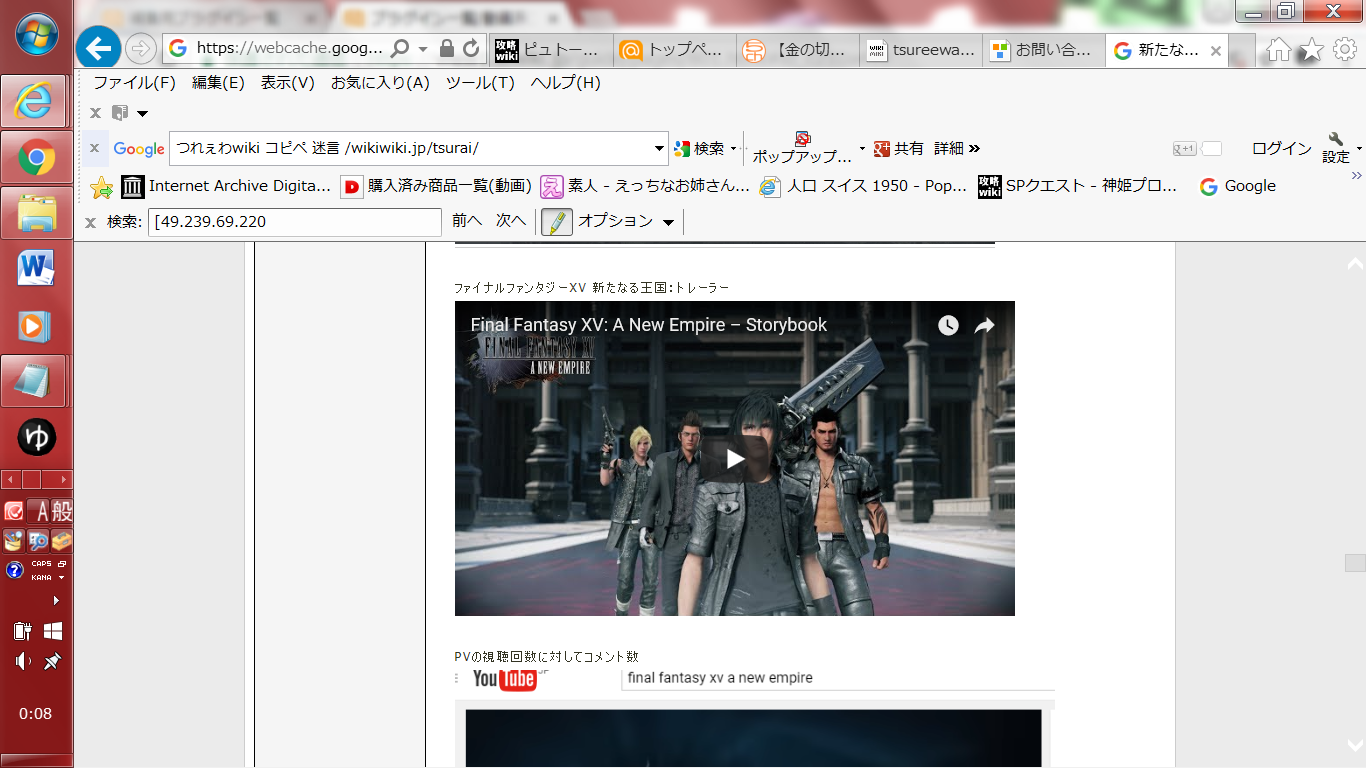Expand the find bar オプション dropdown
The width and height of the screenshot is (1366, 768).
668,222
